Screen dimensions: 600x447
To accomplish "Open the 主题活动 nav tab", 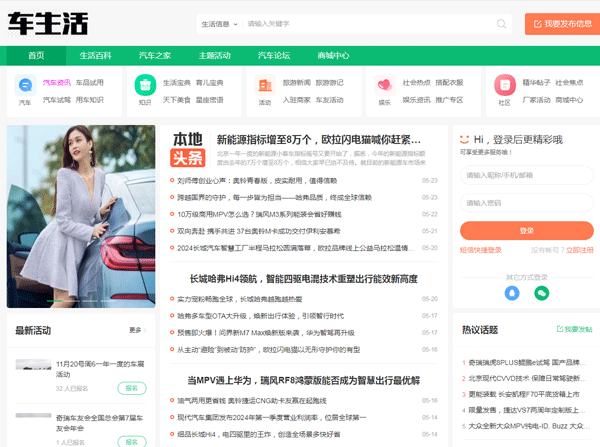I will pyautogui.click(x=214, y=55).
